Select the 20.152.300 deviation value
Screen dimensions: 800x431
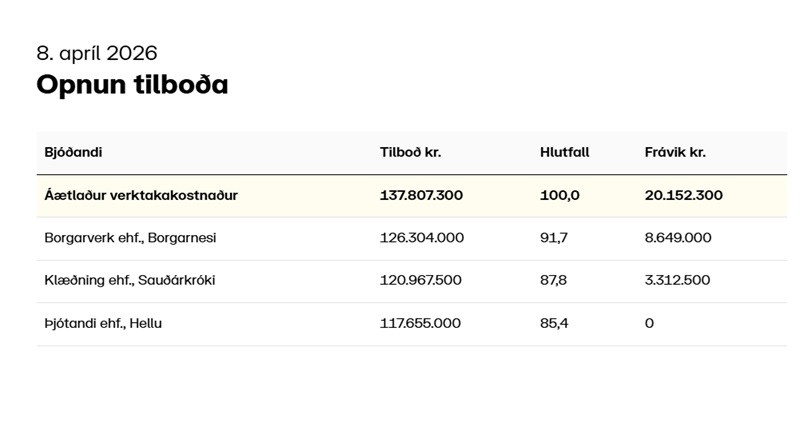tap(683, 195)
